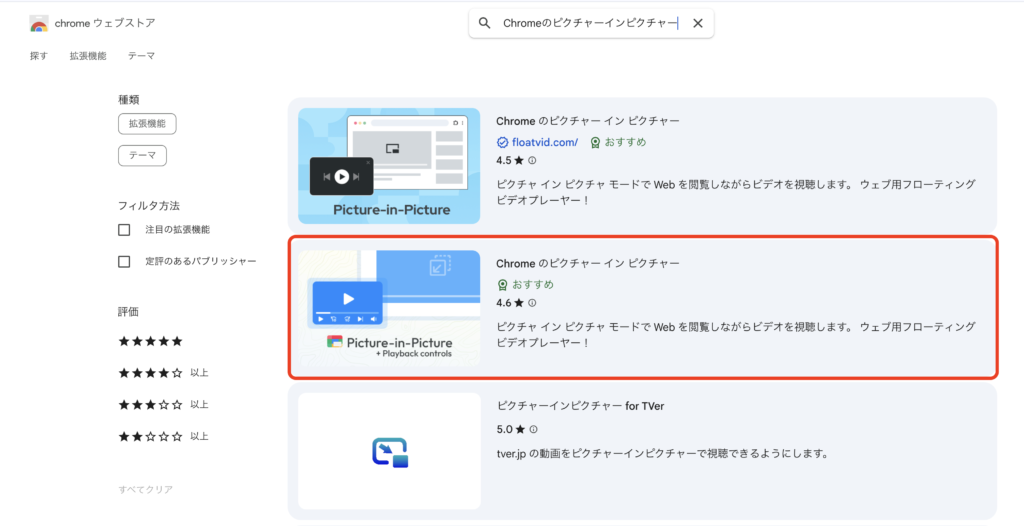Enable the 注目の拡張機能 checkbox
Screen dimensions: 1024x526
(x=124, y=230)
